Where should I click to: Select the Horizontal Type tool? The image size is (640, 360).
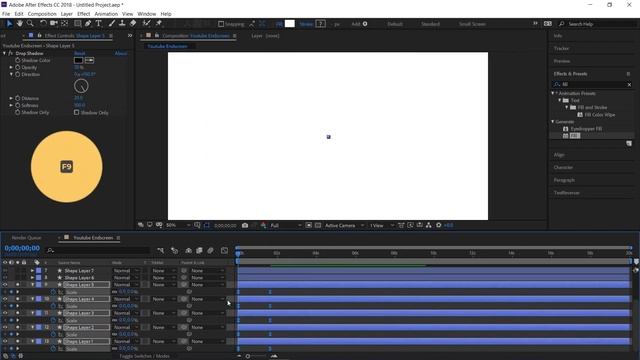click(x=98, y=24)
